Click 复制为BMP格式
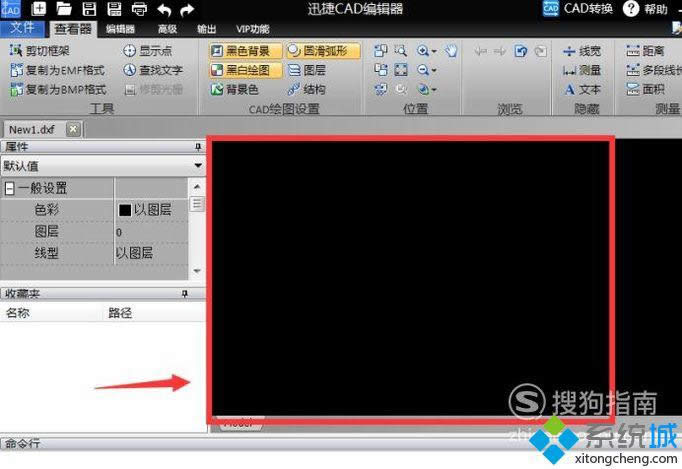The image size is (682, 469). click(x=58, y=90)
